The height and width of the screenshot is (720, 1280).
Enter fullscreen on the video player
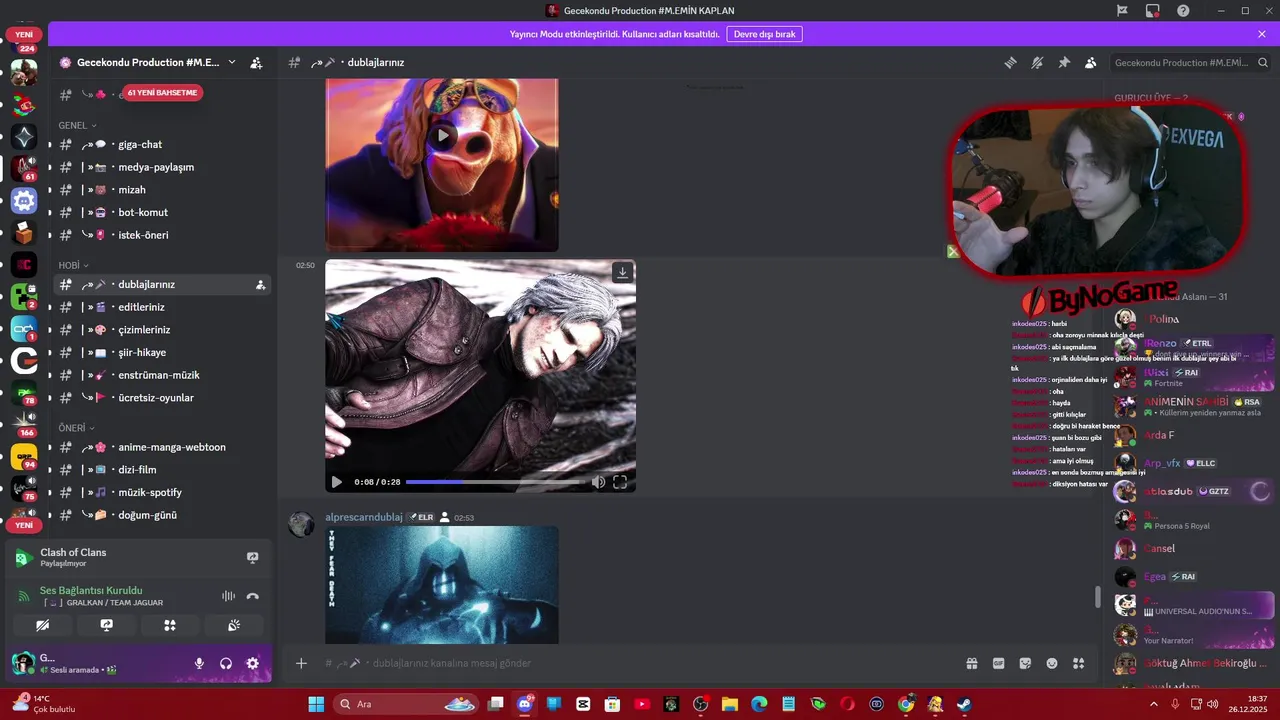(620, 482)
